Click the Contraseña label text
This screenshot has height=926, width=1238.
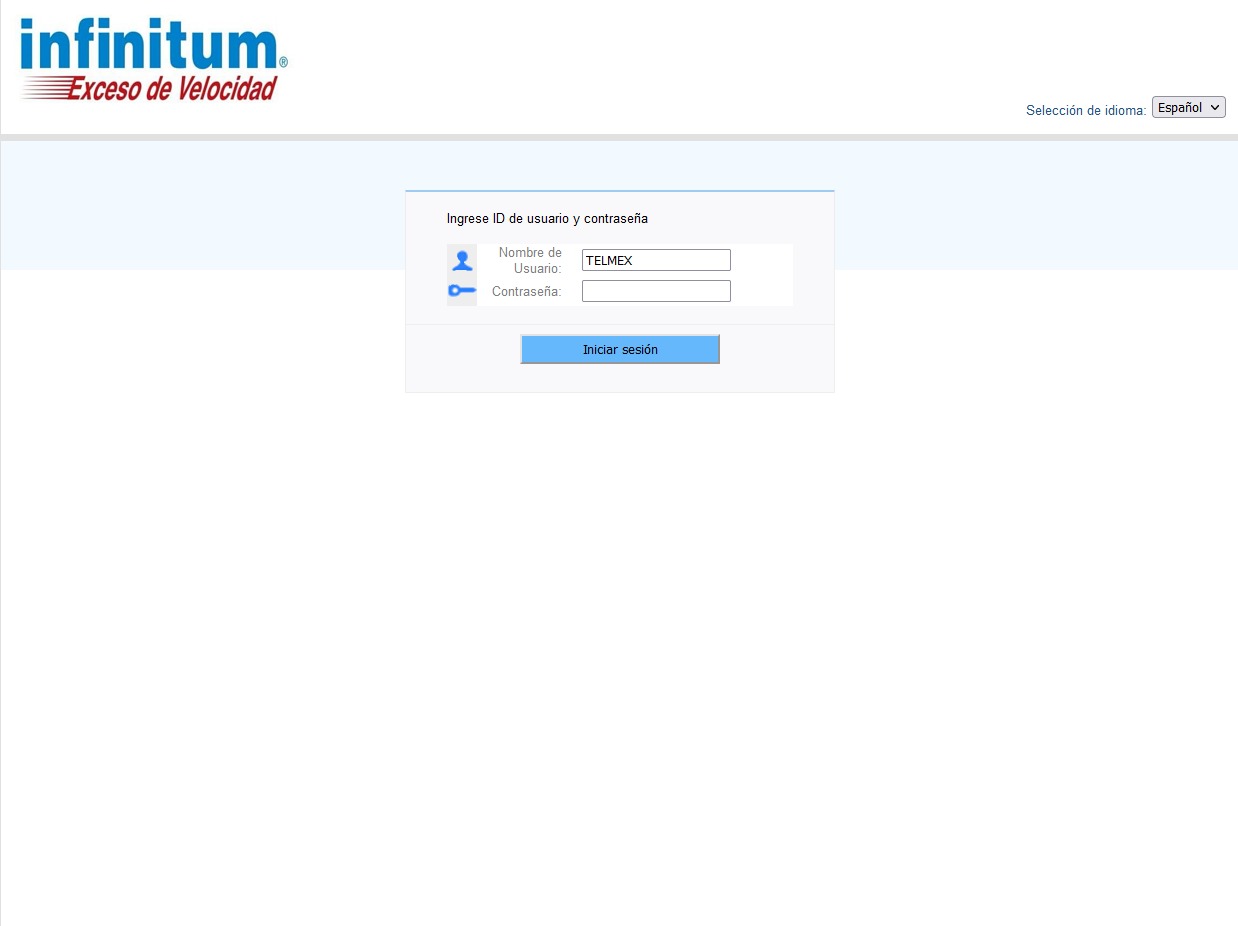coord(526,292)
